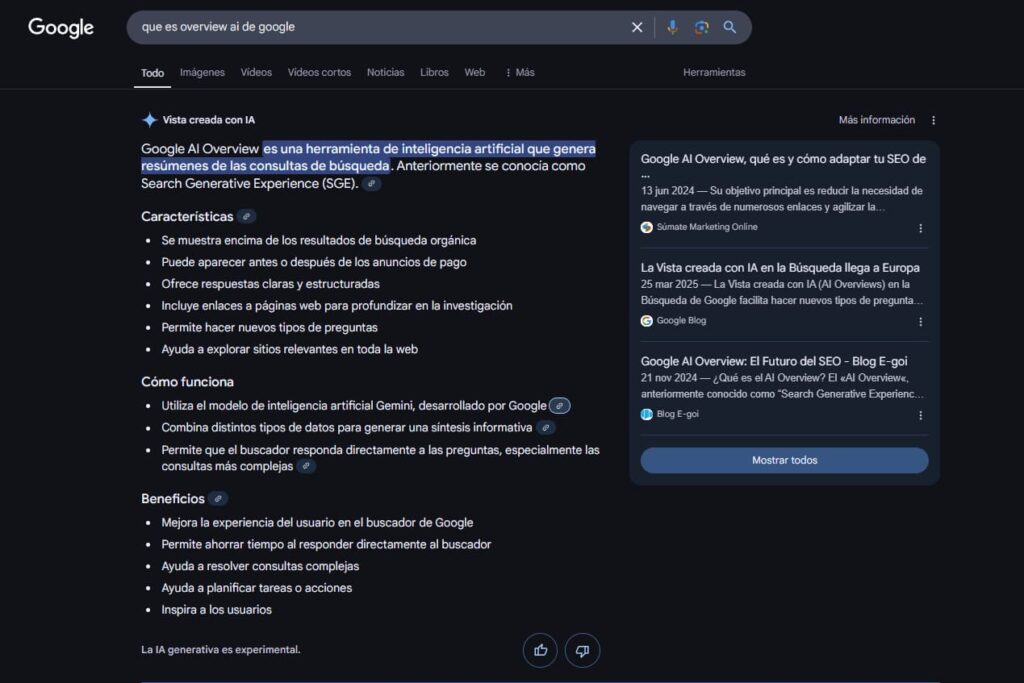
Task: Start voice search with microphone icon
Action: pyautogui.click(x=672, y=27)
